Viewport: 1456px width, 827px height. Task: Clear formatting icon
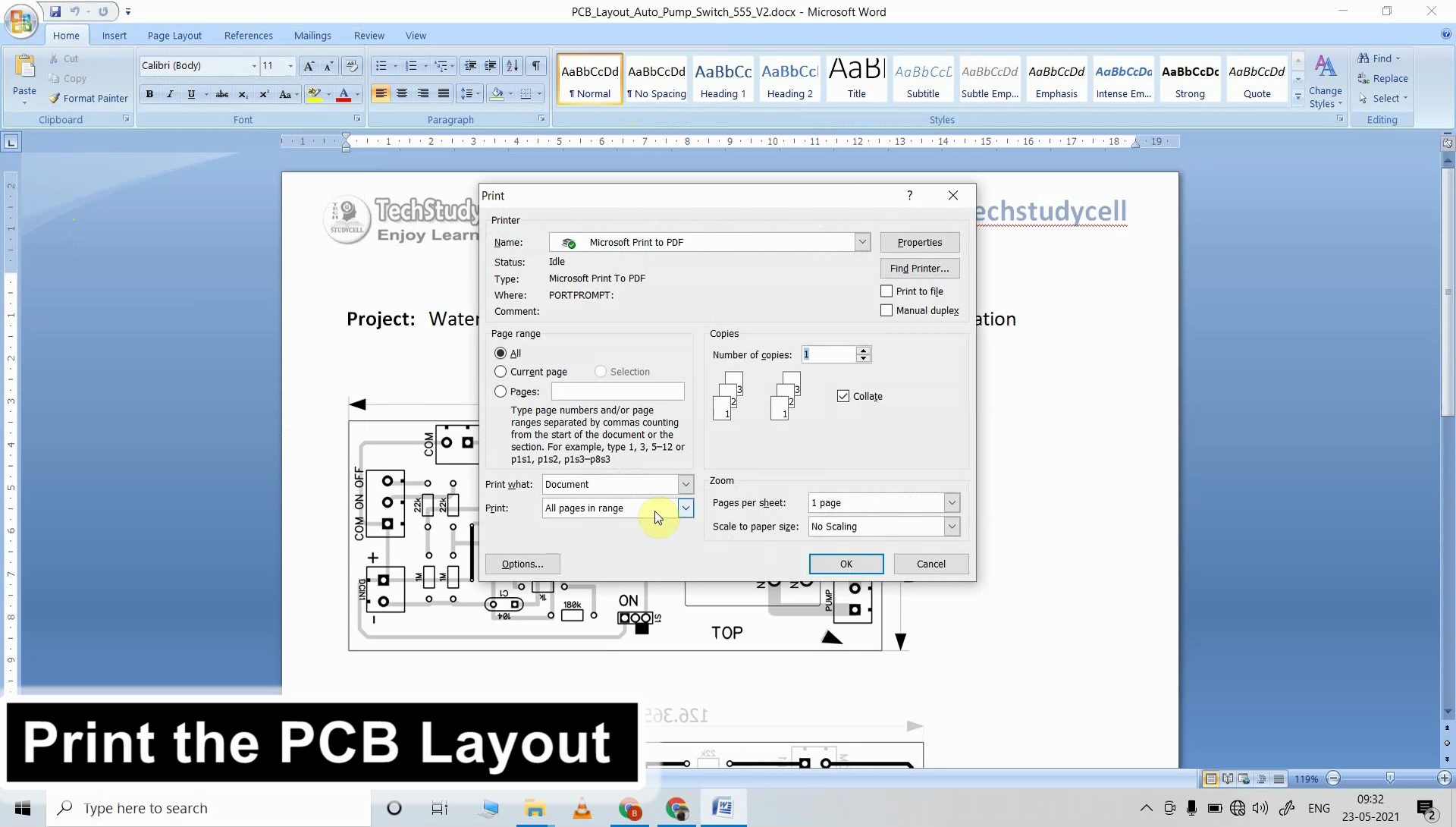click(x=351, y=66)
